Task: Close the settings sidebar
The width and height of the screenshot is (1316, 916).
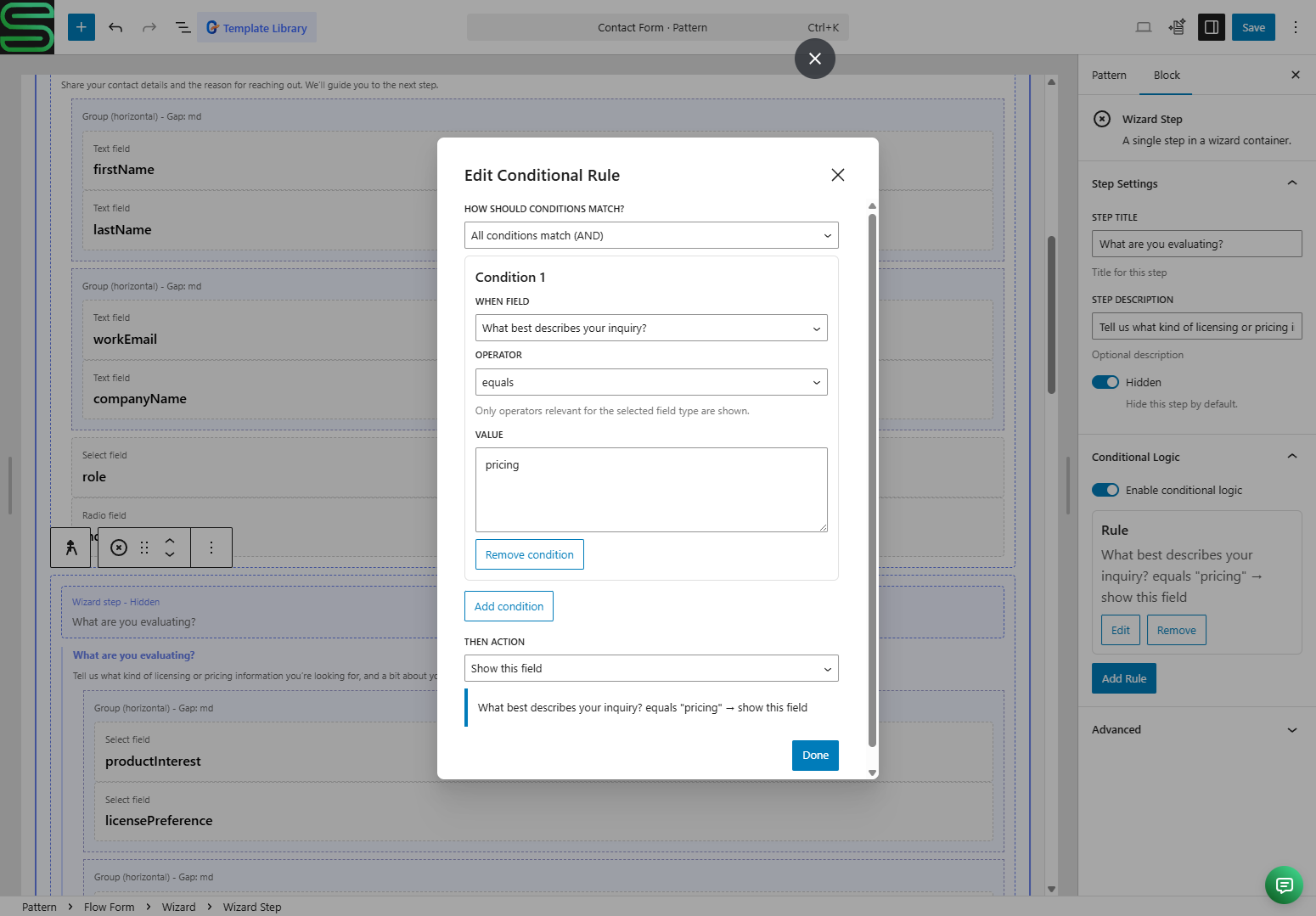Action: 1296,75
